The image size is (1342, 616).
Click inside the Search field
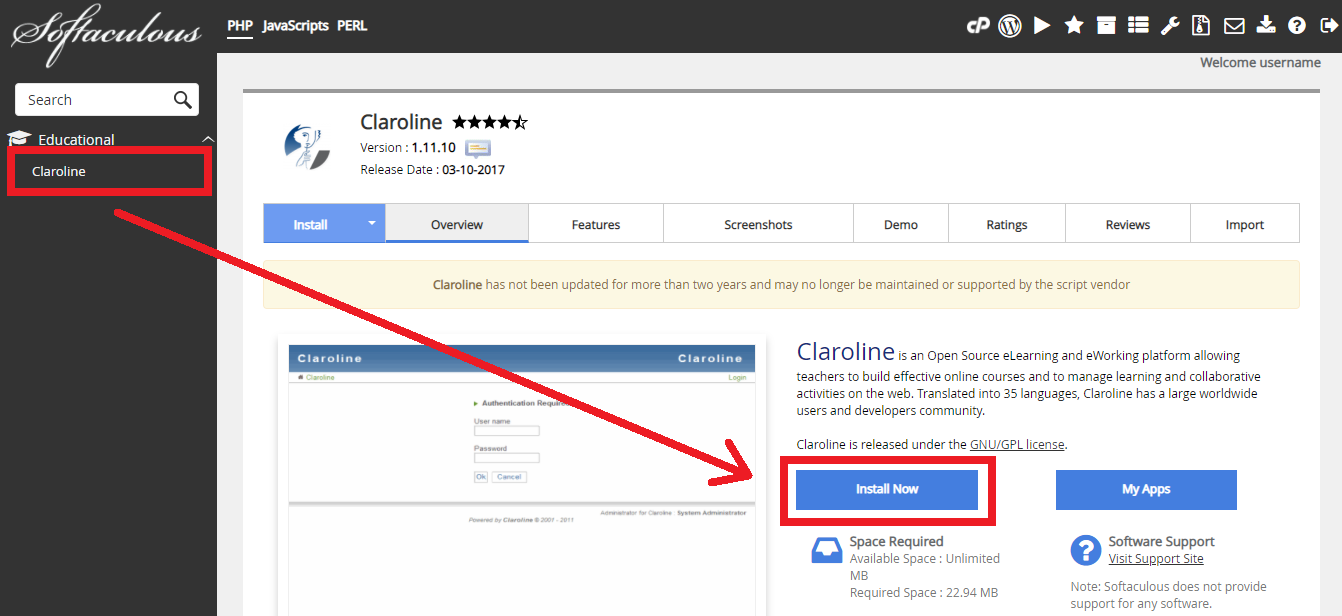tap(95, 99)
